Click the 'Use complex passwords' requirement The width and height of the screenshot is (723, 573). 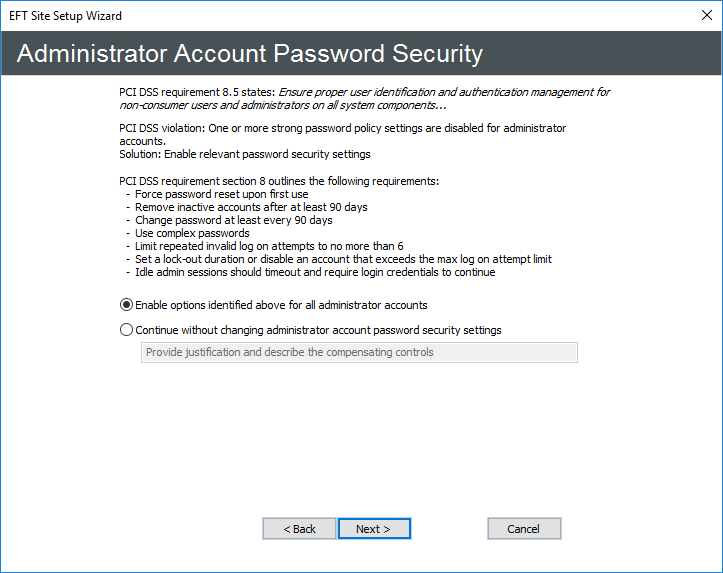pyautogui.click(x=192, y=233)
